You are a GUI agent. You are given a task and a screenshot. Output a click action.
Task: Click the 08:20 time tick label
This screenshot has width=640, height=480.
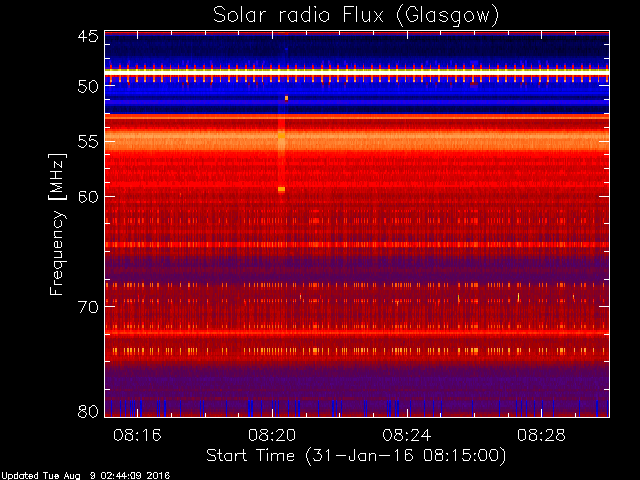tap(272, 436)
